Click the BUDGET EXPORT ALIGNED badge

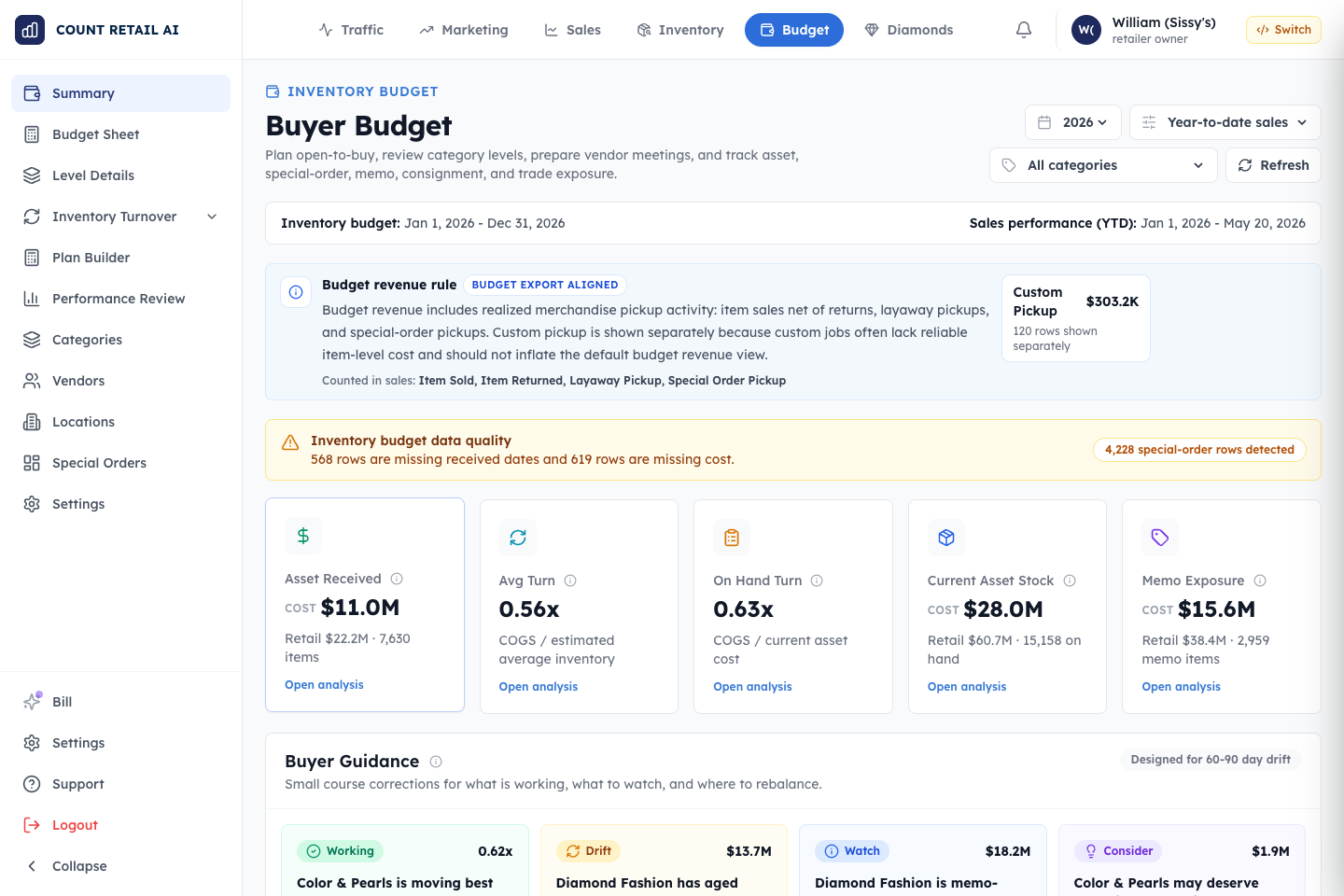(545, 285)
